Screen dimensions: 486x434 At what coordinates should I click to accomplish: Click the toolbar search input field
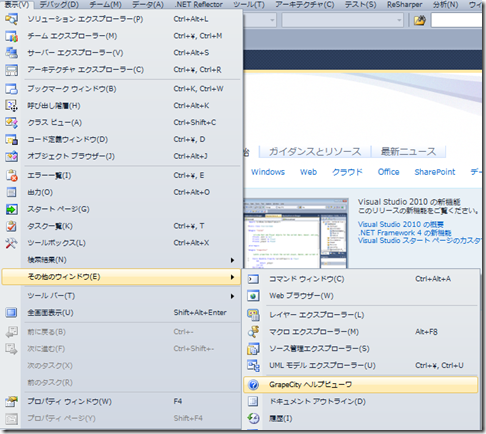click(x=457, y=20)
